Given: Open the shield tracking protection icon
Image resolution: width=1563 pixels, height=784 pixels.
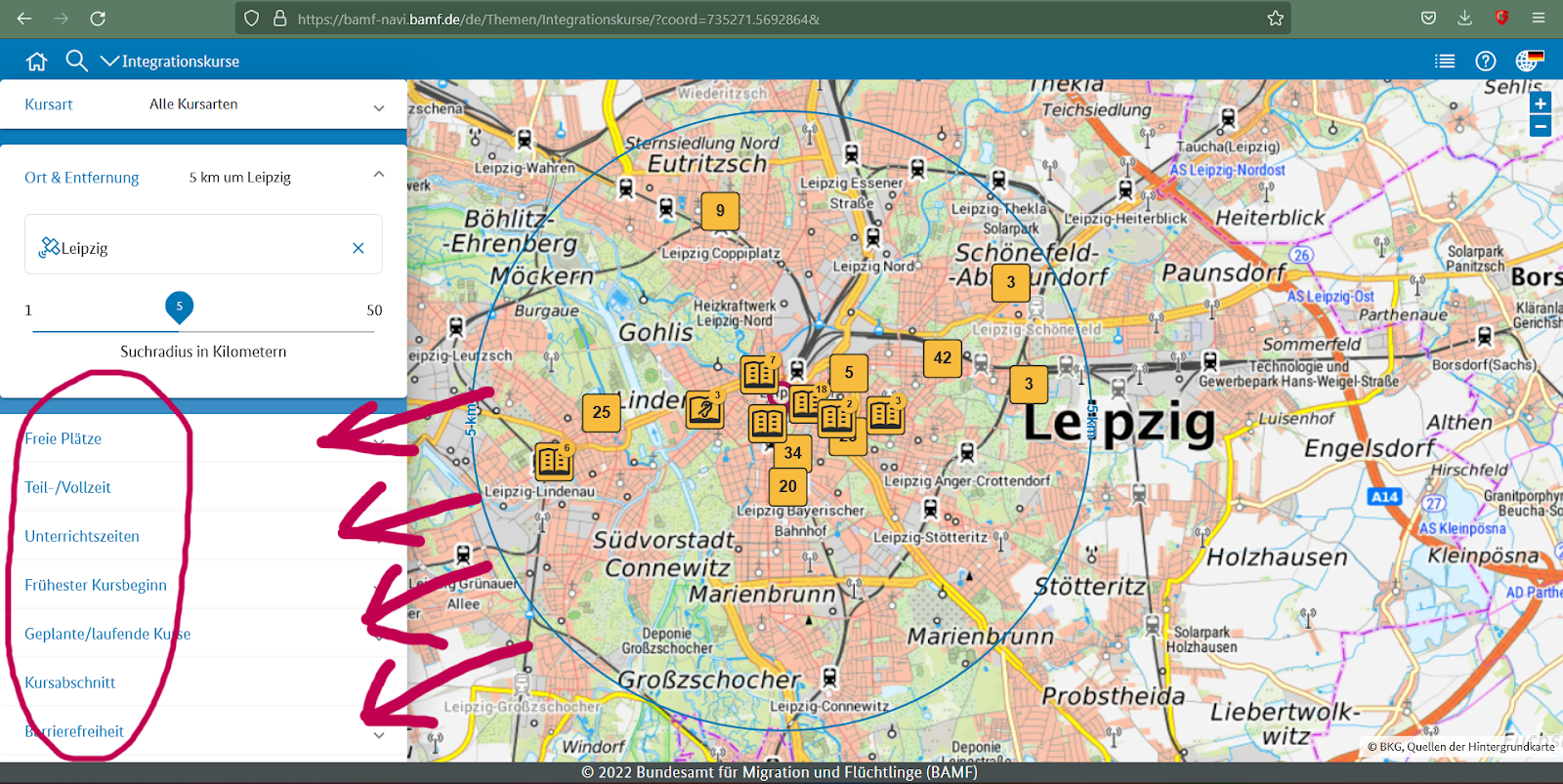Looking at the screenshot, I should coord(252,19).
